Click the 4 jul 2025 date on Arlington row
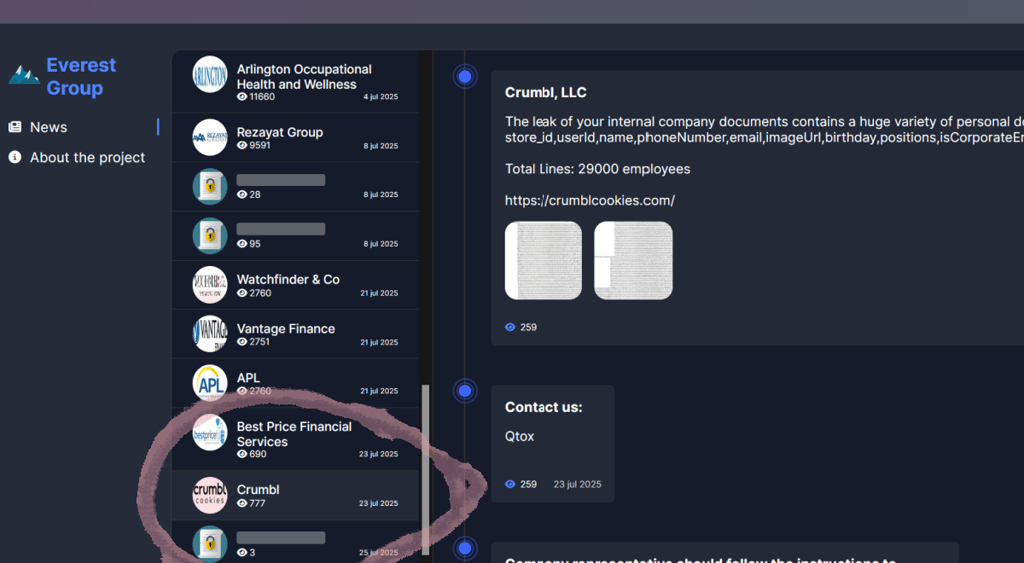The height and width of the screenshot is (563, 1024). click(x=381, y=97)
